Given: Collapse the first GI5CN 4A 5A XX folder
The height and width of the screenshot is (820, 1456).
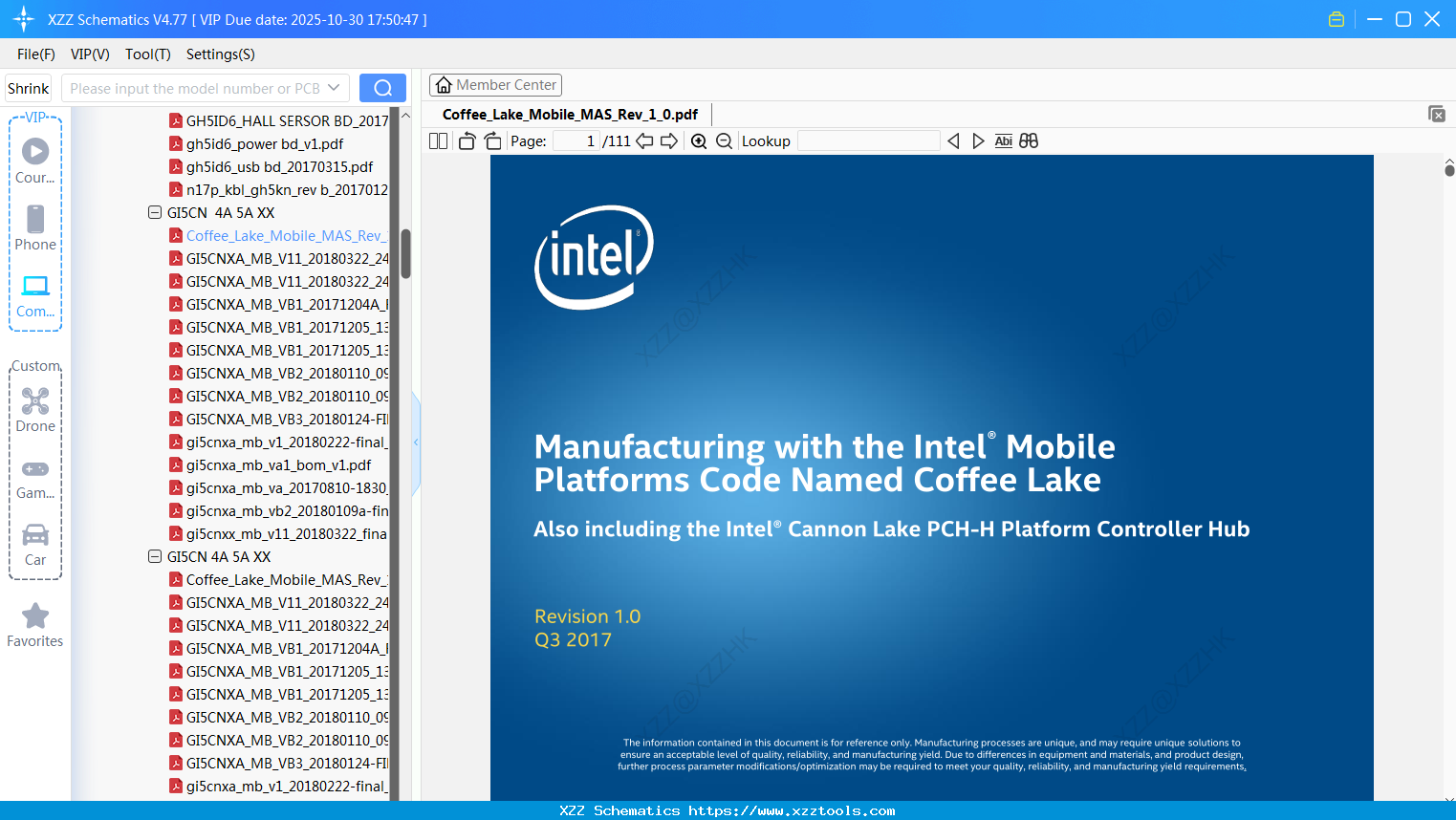Looking at the screenshot, I should (155, 212).
